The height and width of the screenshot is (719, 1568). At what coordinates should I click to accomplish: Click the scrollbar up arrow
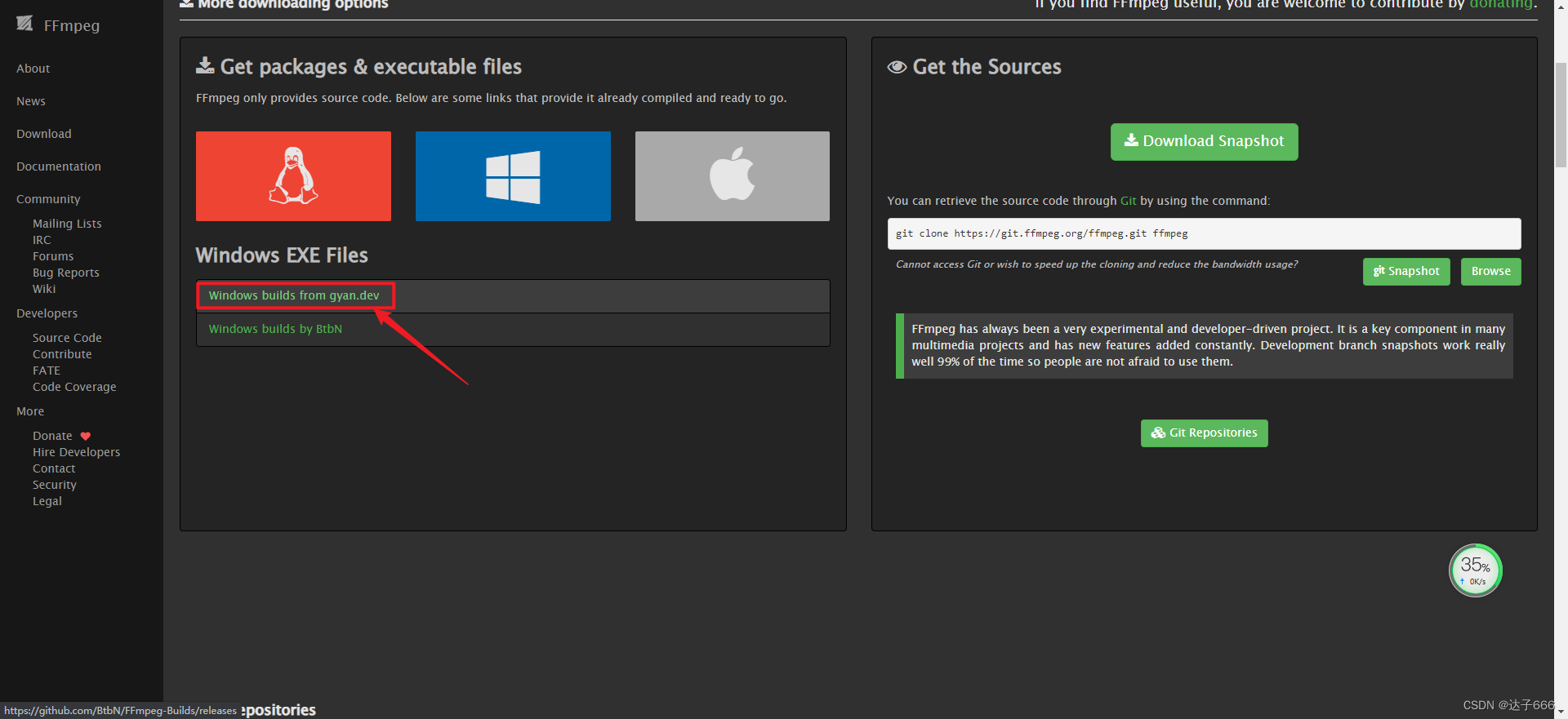point(1561,6)
